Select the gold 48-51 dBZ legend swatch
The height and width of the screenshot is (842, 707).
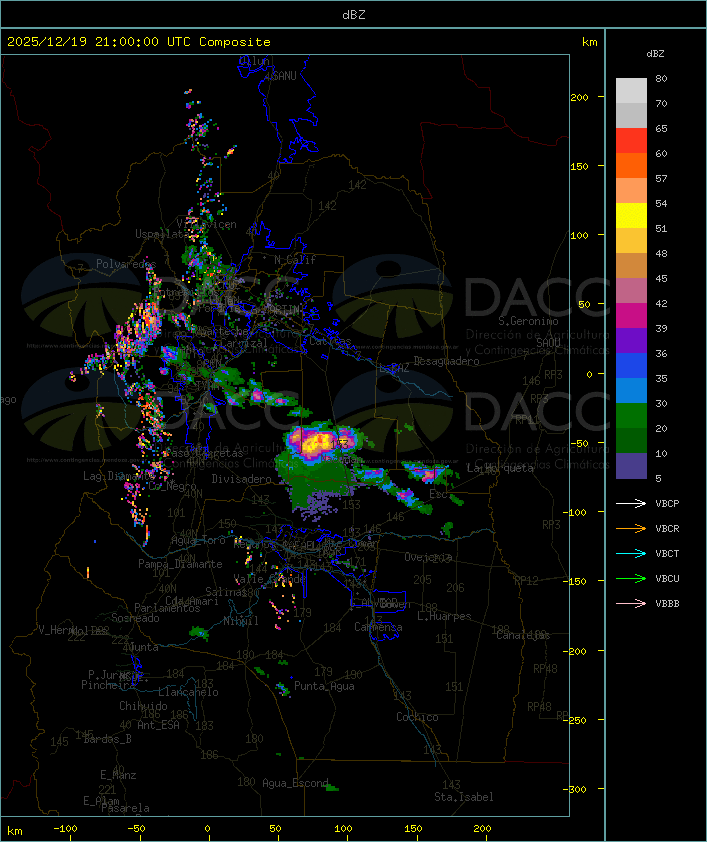pyautogui.click(x=631, y=241)
